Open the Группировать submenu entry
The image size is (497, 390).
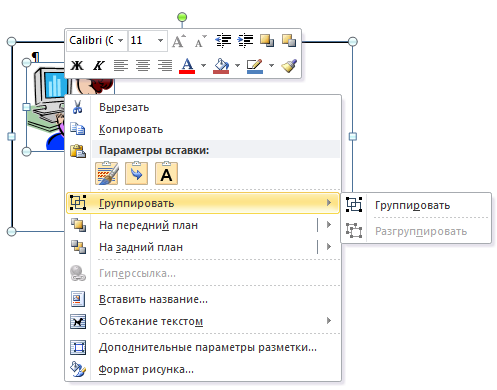[x=203, y=203]
